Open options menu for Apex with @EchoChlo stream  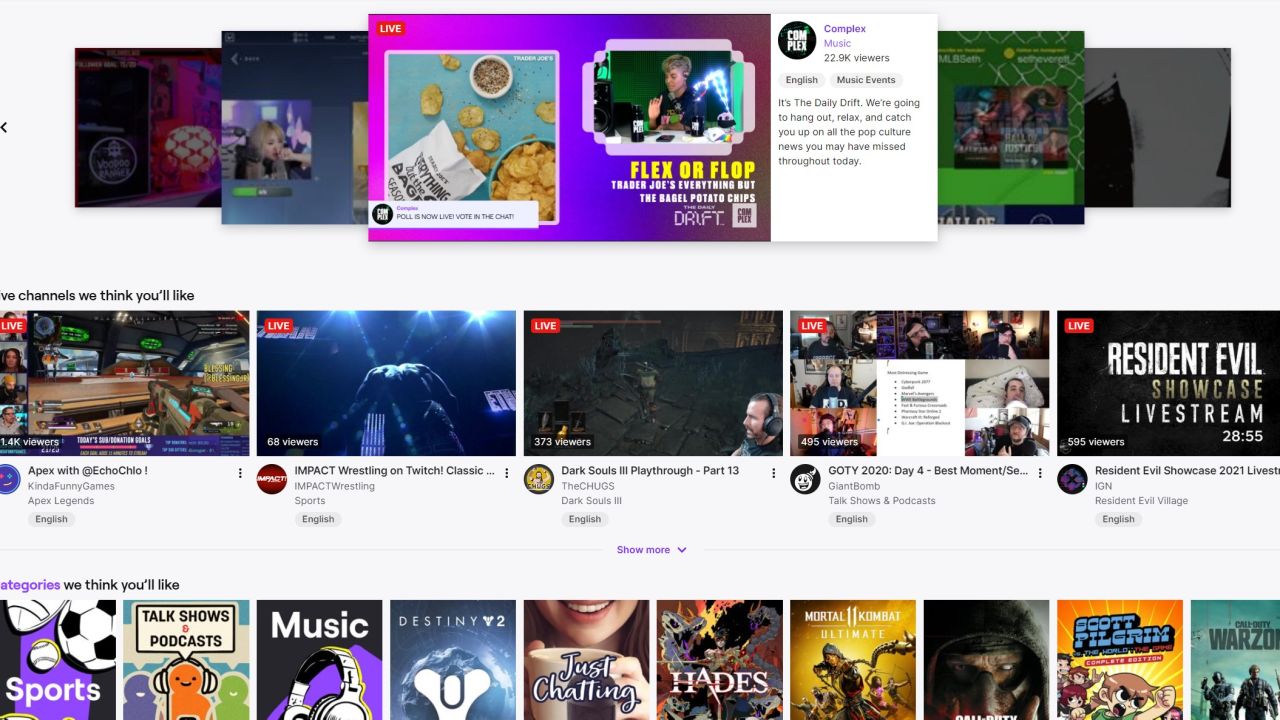click(x=240, y=473)
